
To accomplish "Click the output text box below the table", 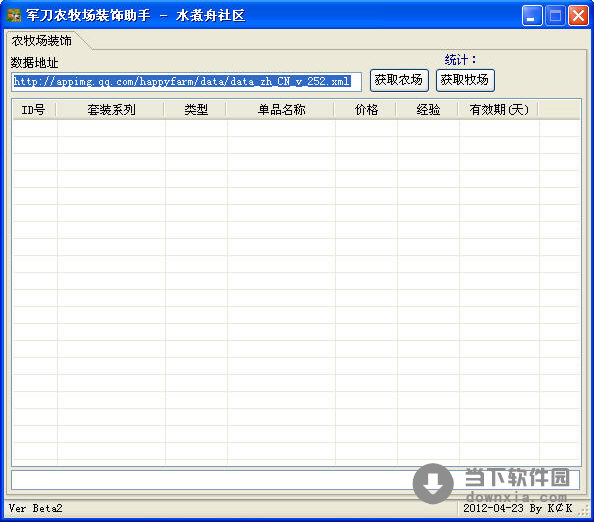I will click(295, 480).
